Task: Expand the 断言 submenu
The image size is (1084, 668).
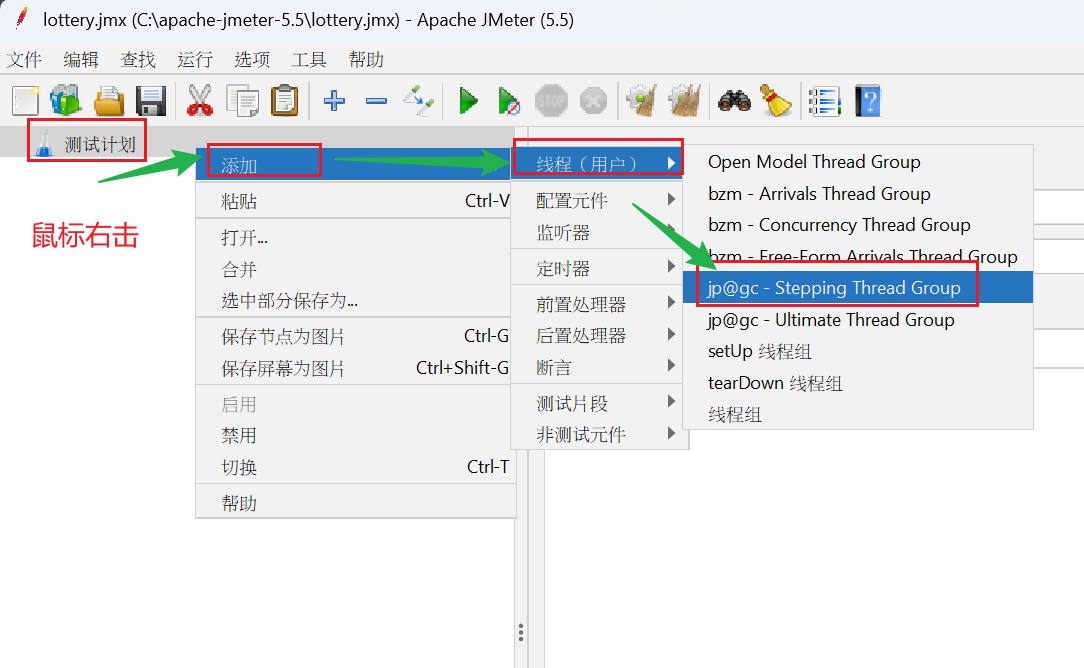Action: (598, 367)
